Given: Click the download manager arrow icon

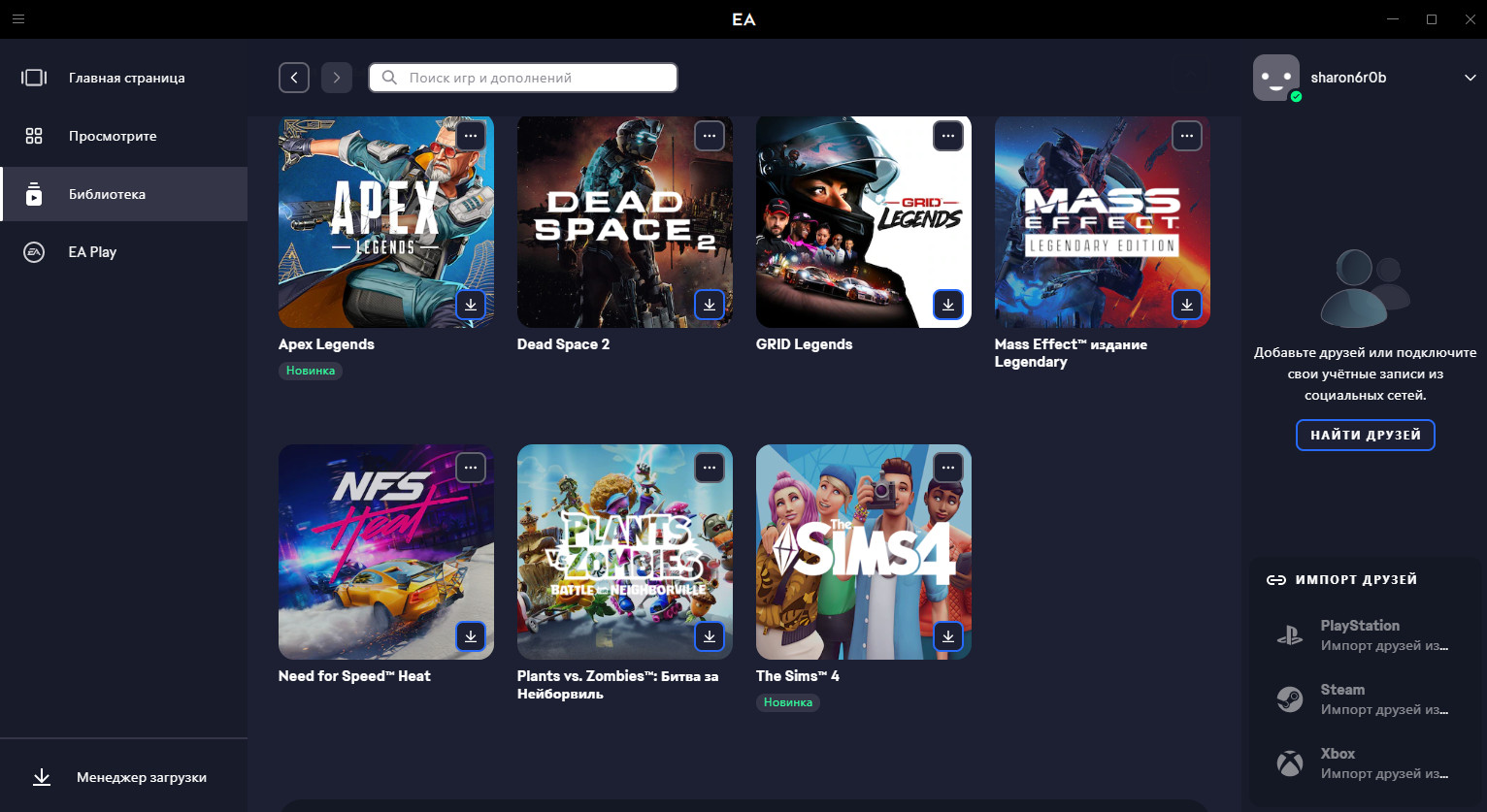Looking at the screenshot, I should pyautogui.click(x=42, y=777).
